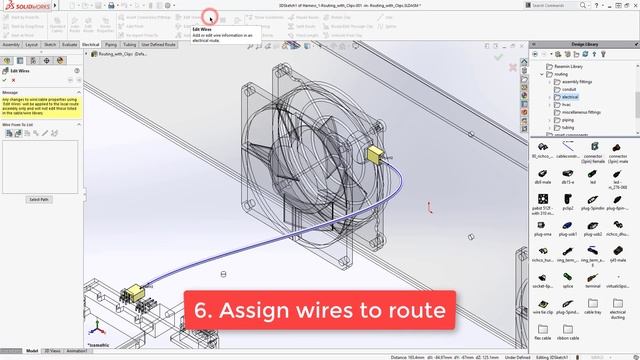Accept Edit Wires with green checkmark
The width and height of the screenshot is (640, 360).
pos(4,80)
